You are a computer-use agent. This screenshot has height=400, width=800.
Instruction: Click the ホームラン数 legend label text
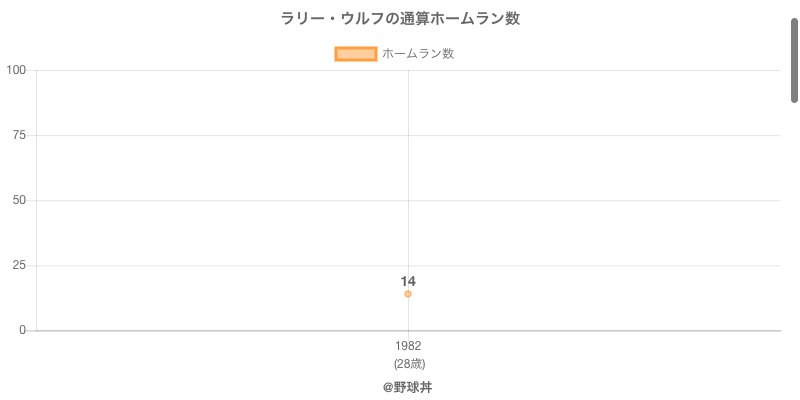(418, 54)
